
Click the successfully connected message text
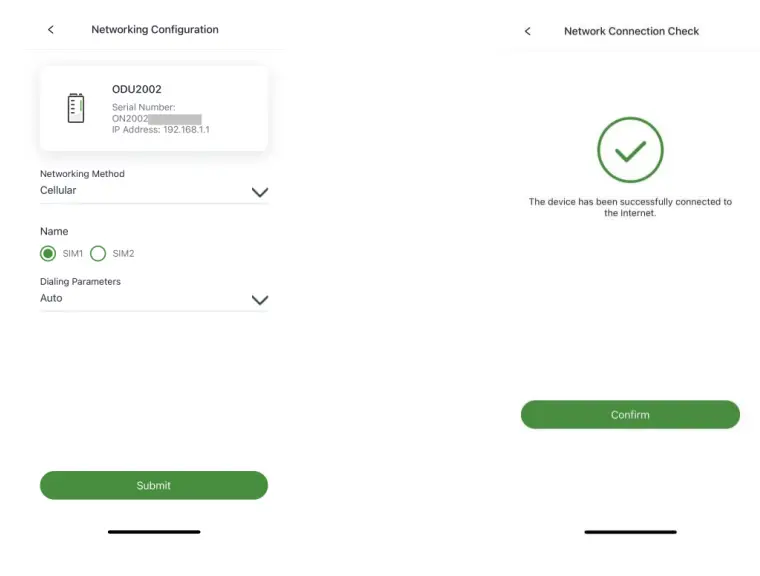tap(630, 207)
